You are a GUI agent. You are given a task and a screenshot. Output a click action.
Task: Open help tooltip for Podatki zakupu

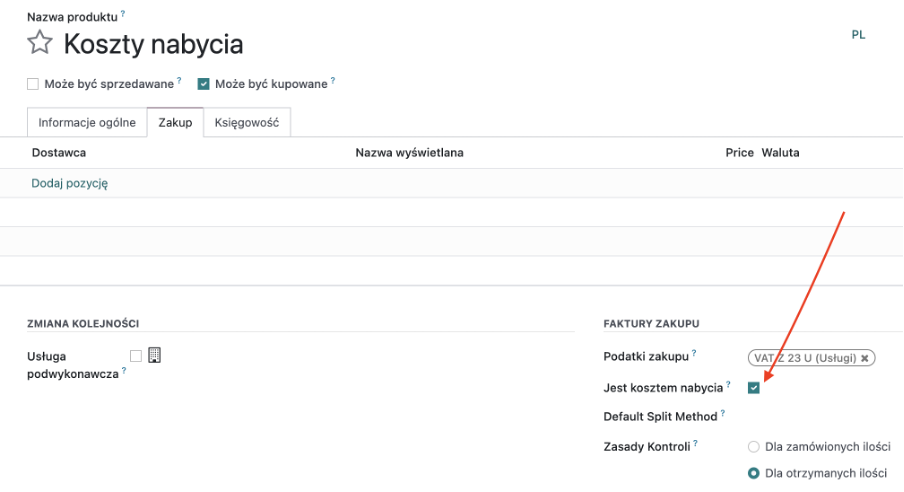pos(694,353)
